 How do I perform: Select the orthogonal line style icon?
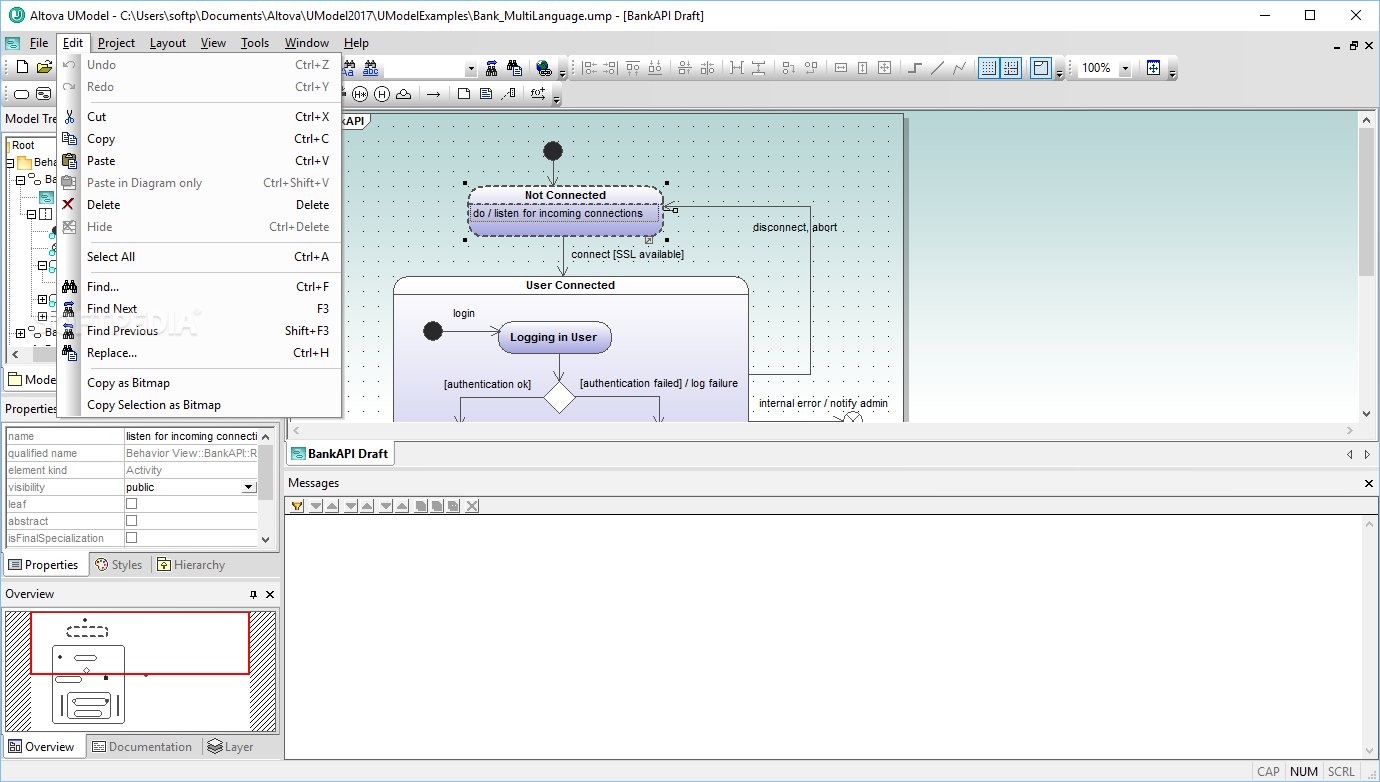tap(915, 68)
